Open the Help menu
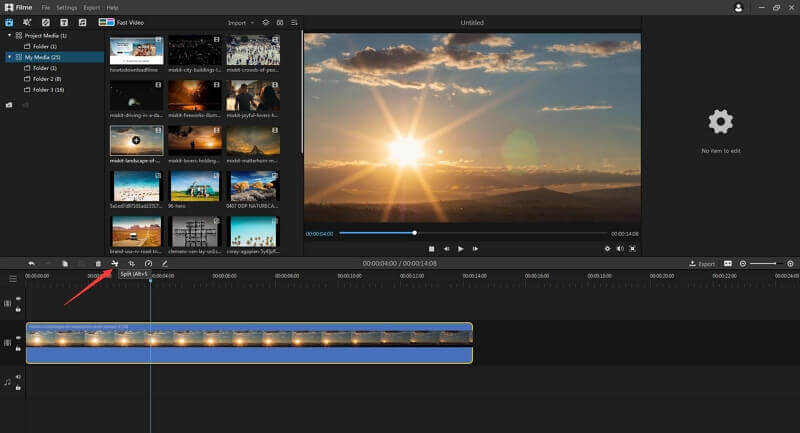800x433 pixels. (x=112, y=8)
